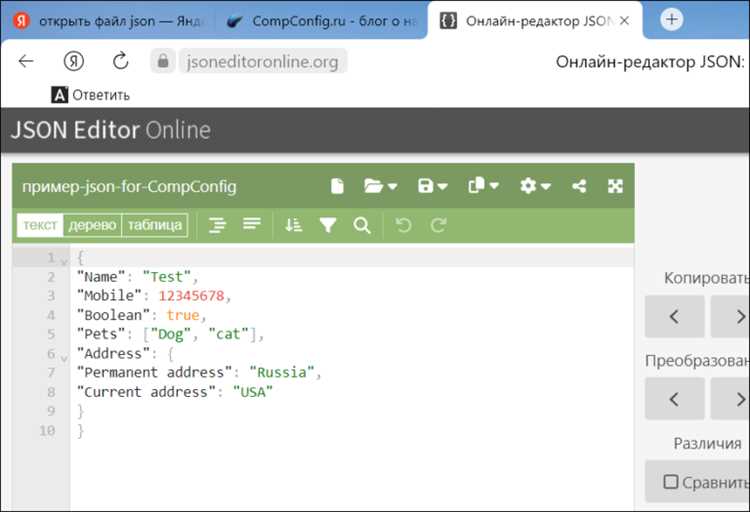Switch to the текст mode
Viewport: 750px width, 512px height.
[x=40, y=225]
